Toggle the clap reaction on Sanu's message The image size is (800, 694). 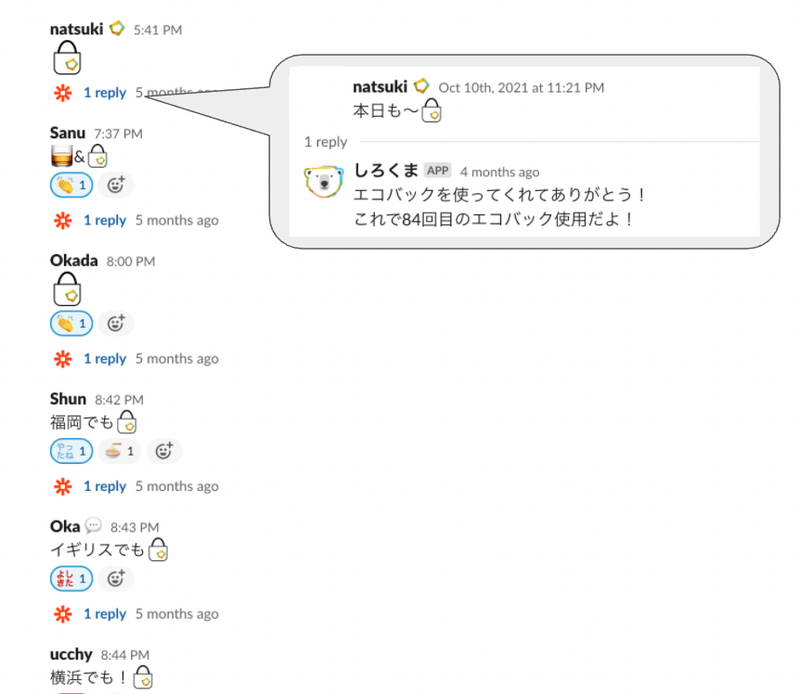click(x=71, y=185)
